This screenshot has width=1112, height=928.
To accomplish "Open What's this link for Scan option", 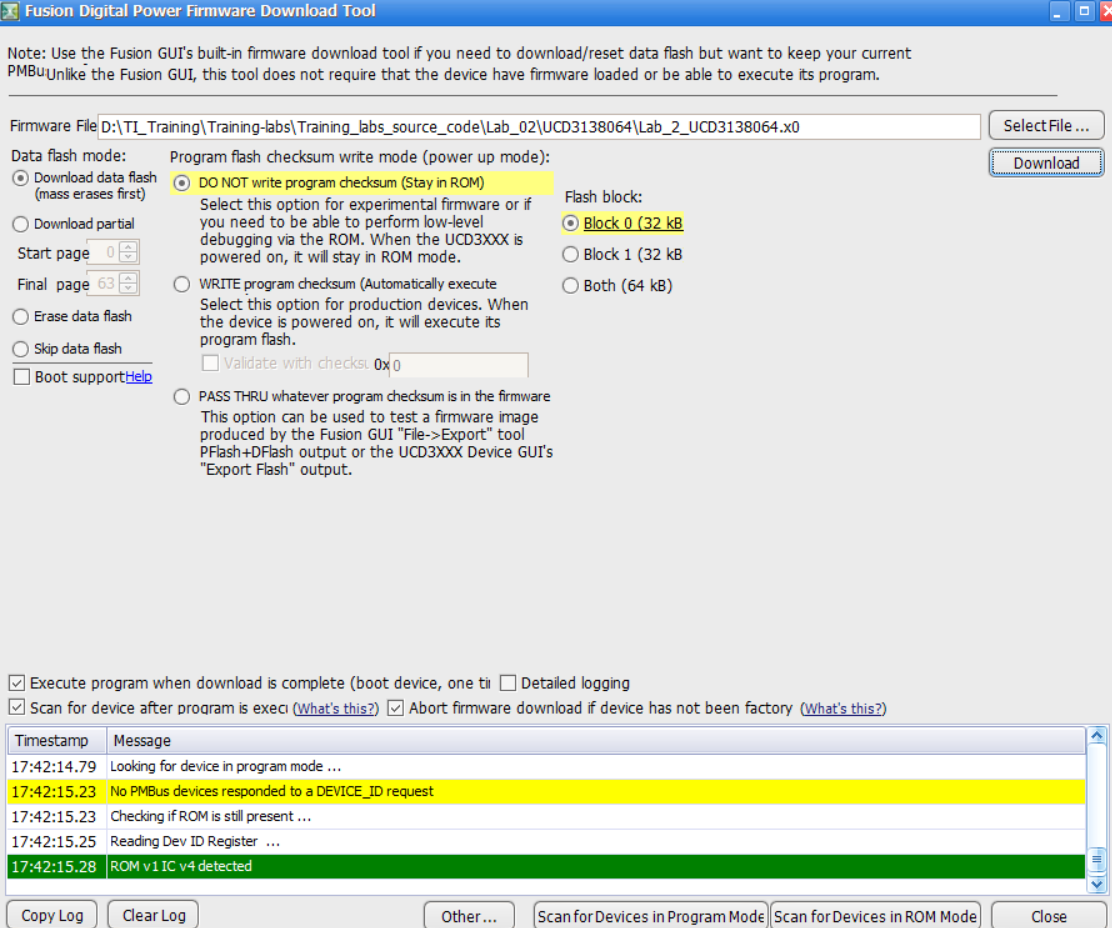I will pyautogui.click(x=336, y=708).
